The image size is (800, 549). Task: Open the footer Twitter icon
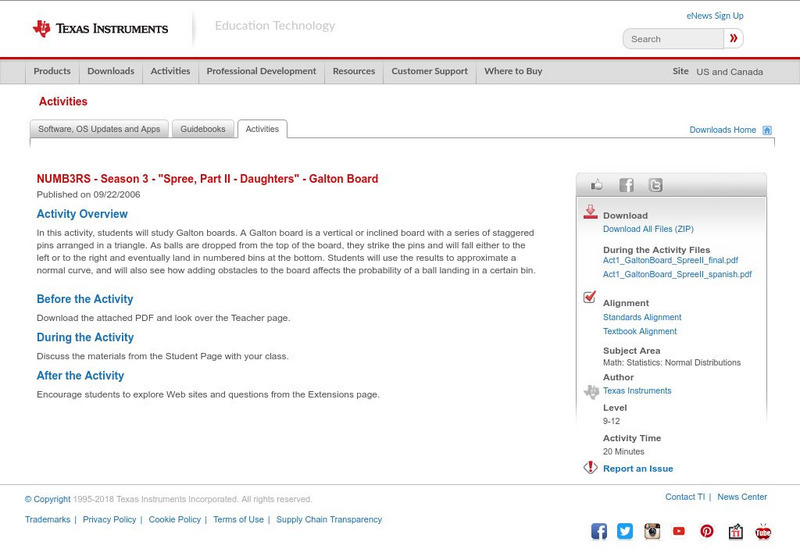625,531
